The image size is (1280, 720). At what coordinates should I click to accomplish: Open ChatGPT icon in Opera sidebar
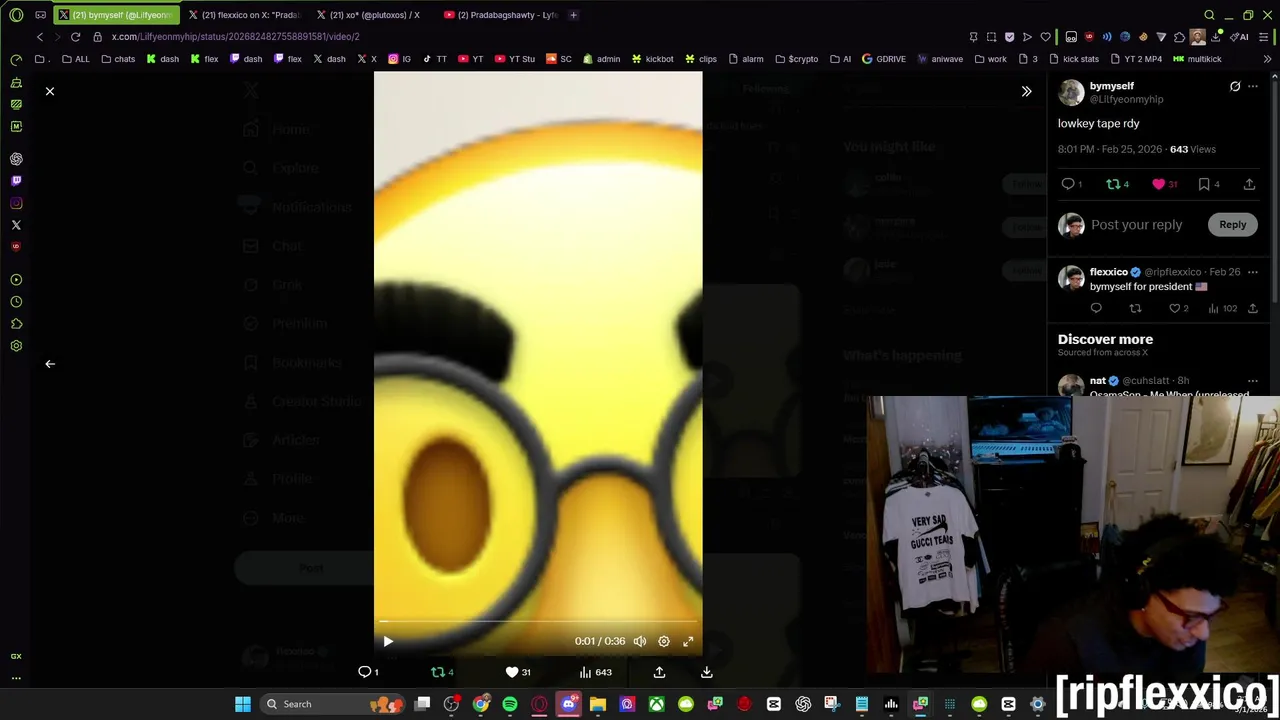pyautogui.click(x=16, y=159)
